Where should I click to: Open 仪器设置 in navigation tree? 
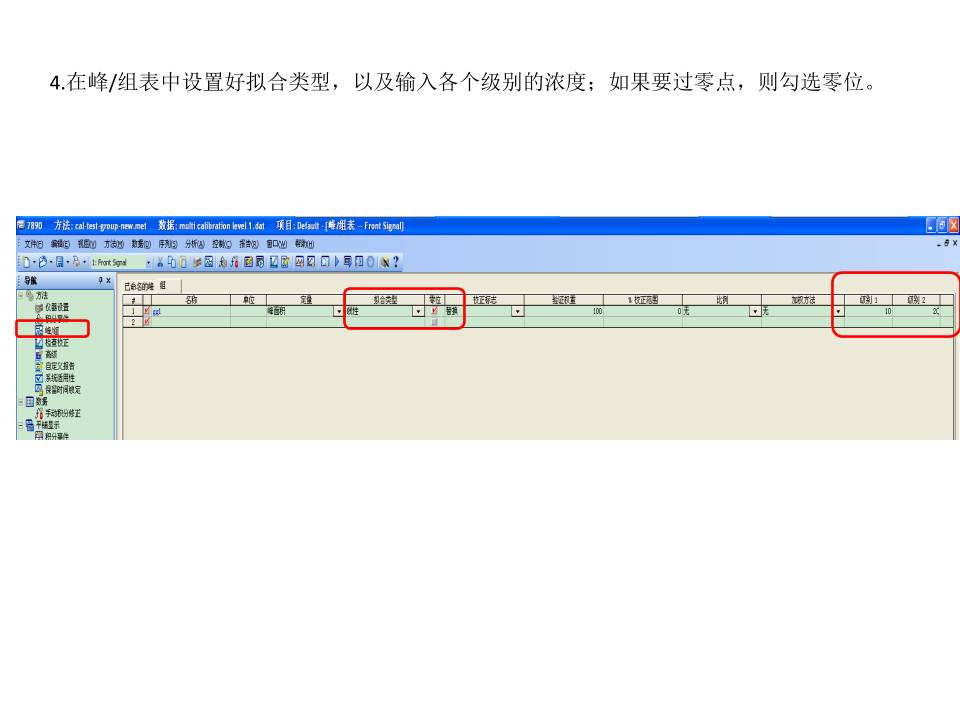(x=56, y=307)
